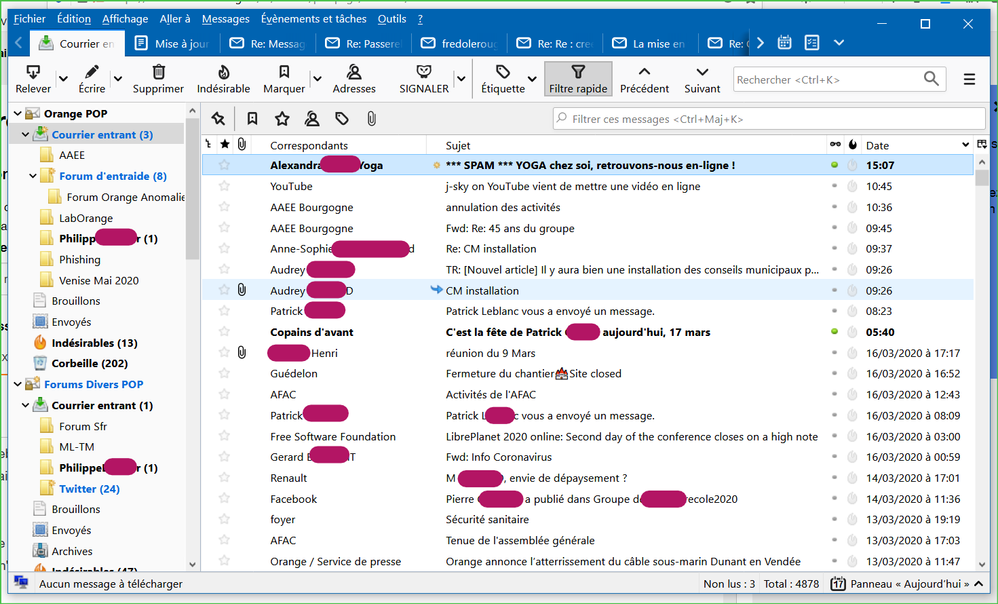Click the Marquer bookmark button
Screen dimensions: 998x604
(284, 80)
